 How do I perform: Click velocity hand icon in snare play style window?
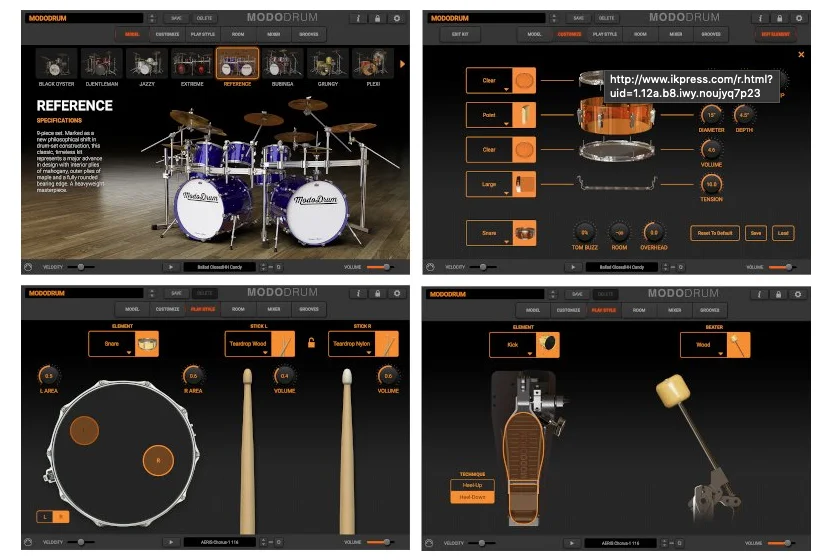[x=28, y=542]
